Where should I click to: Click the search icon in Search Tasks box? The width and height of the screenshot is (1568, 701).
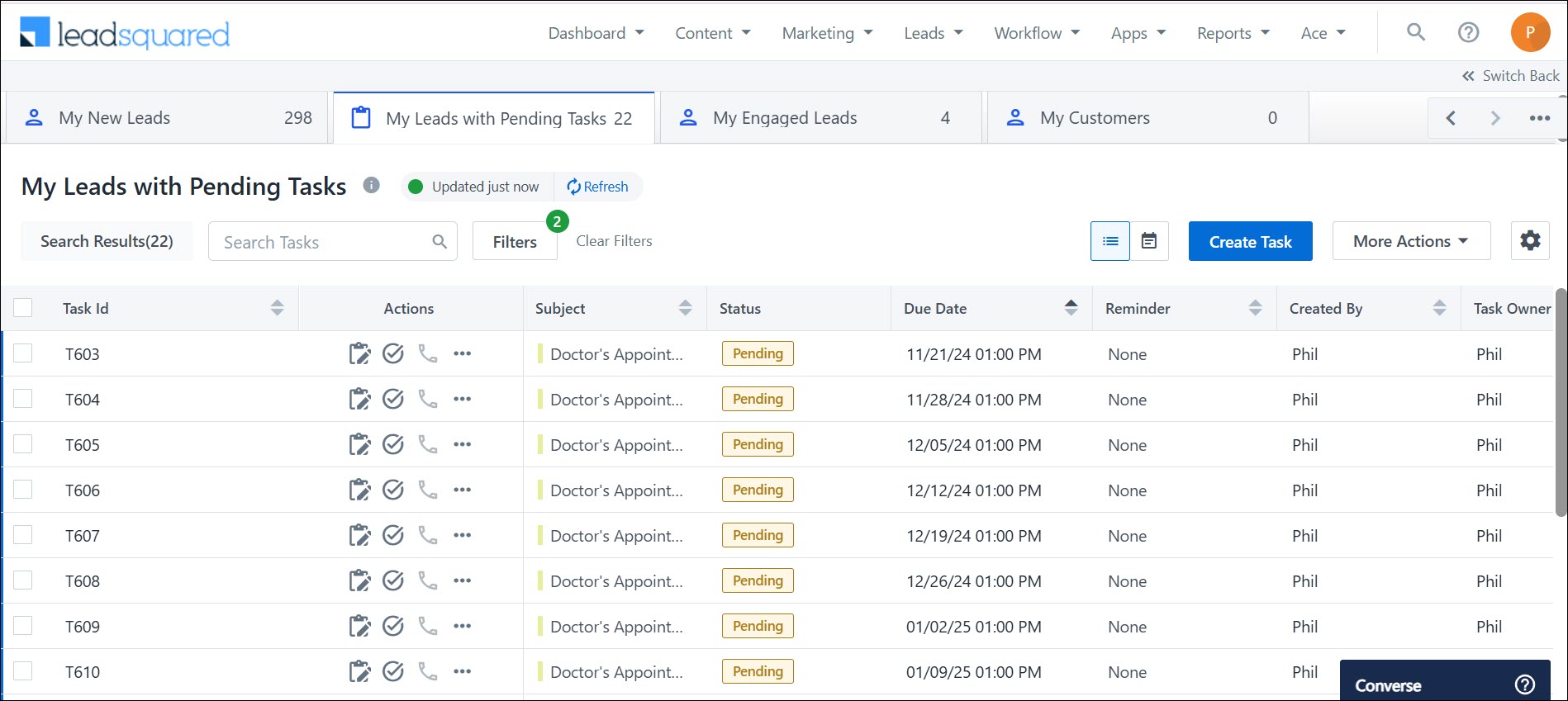point(440,241)
